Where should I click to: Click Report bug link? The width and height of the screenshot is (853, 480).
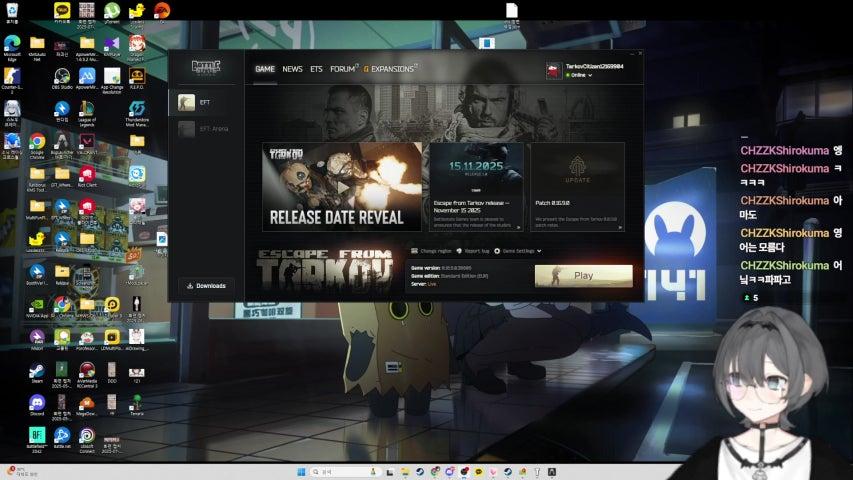473,251
